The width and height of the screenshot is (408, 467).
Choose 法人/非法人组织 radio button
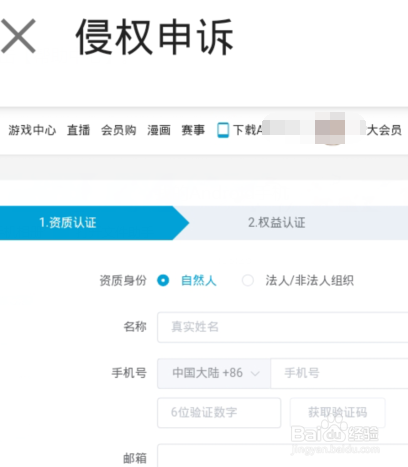pyautogui.click(x=248, y=280)
